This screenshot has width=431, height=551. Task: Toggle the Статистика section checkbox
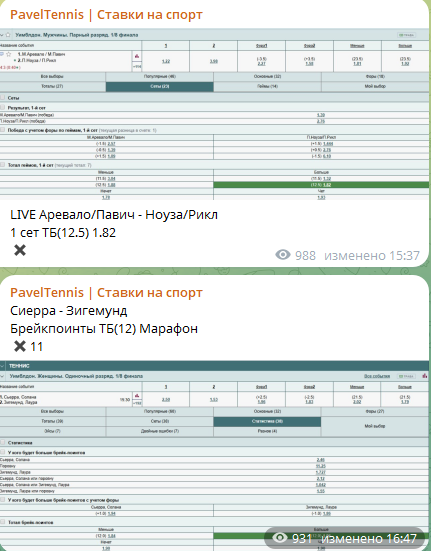click(x=2, y=443)
